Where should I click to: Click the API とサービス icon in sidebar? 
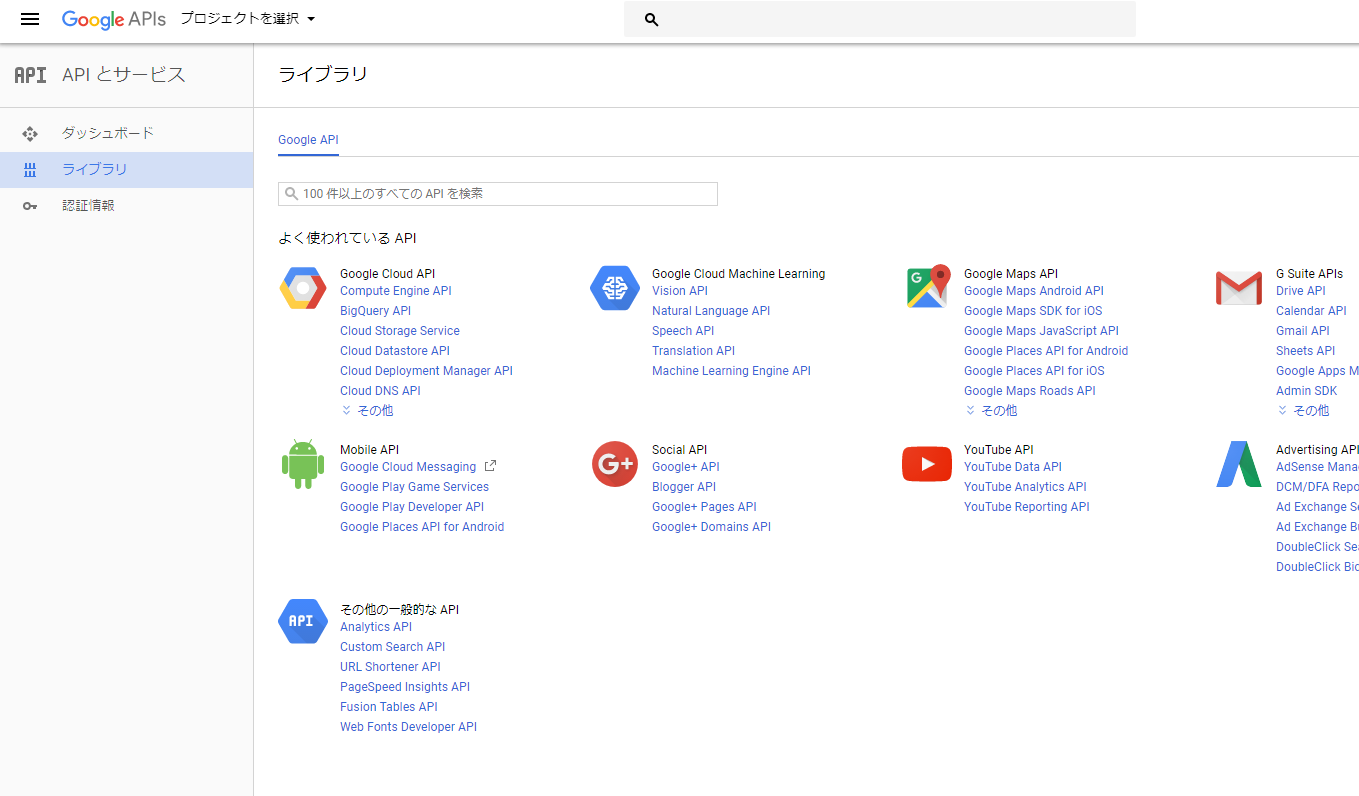pyautogui.click(x=30, y=75)
